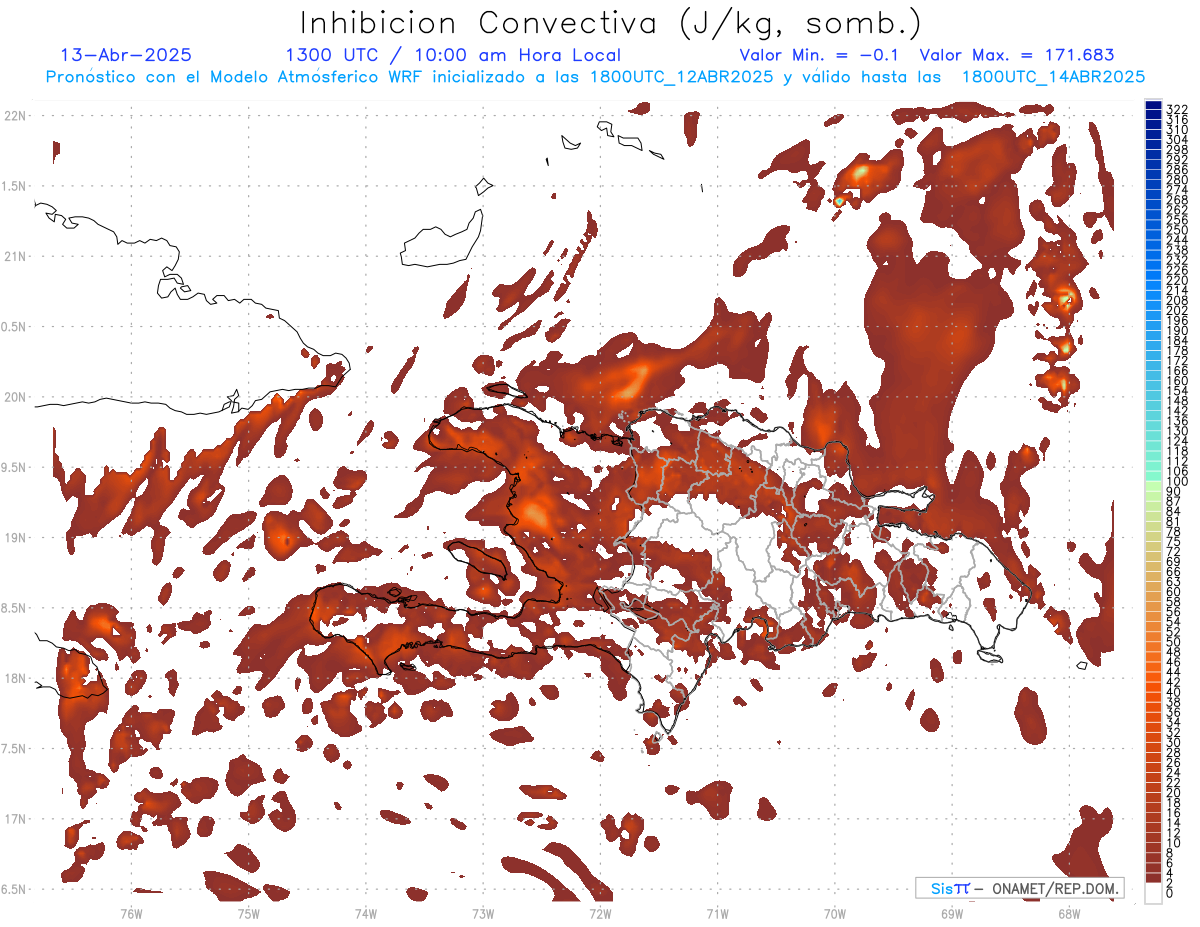The width and height of the screenshot is (1200, 927).
Task: Click the "76W" longitude label
Action: [131, 913]
